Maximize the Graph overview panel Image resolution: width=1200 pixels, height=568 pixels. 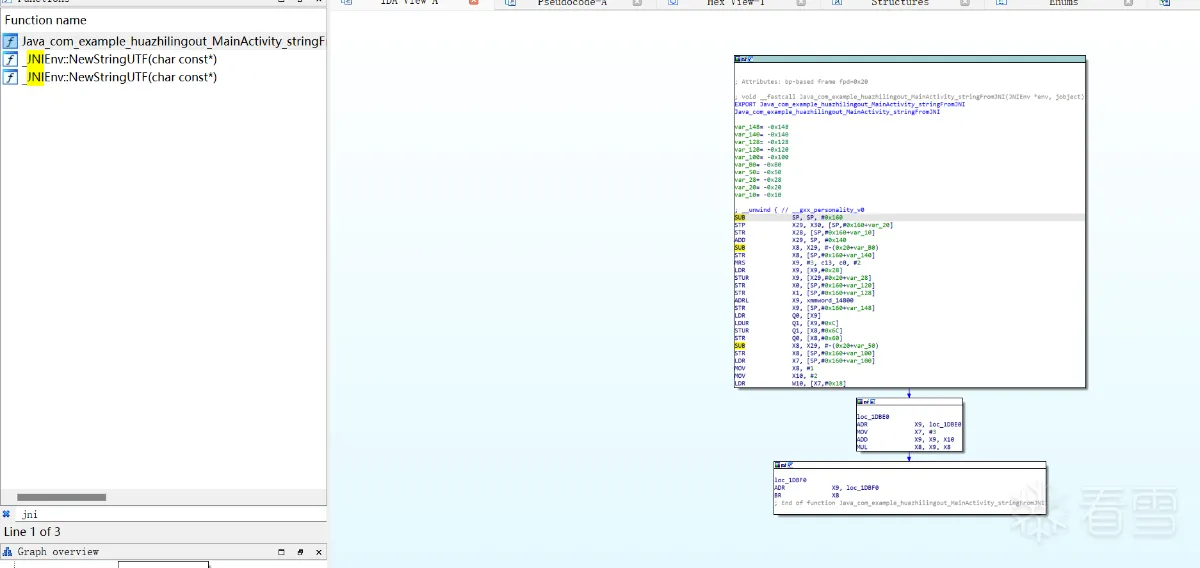click(x=281, y=552)
